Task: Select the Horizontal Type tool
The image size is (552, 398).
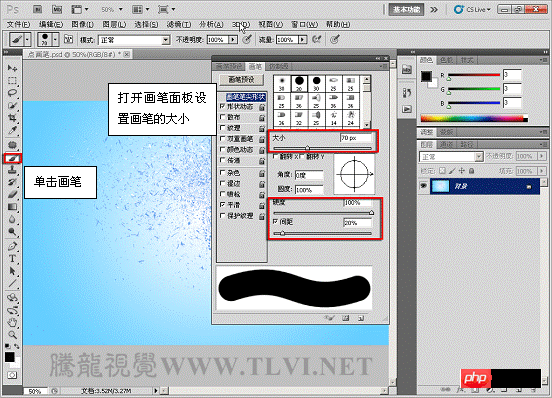Action: 12,259
